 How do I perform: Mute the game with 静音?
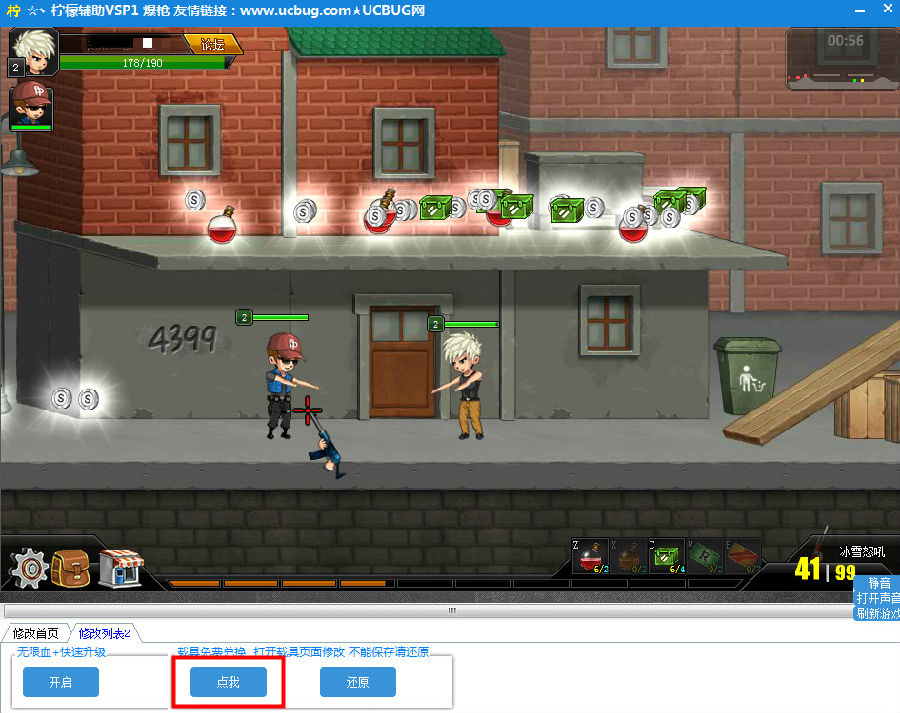pyautogui.click(x=879, y=583)
